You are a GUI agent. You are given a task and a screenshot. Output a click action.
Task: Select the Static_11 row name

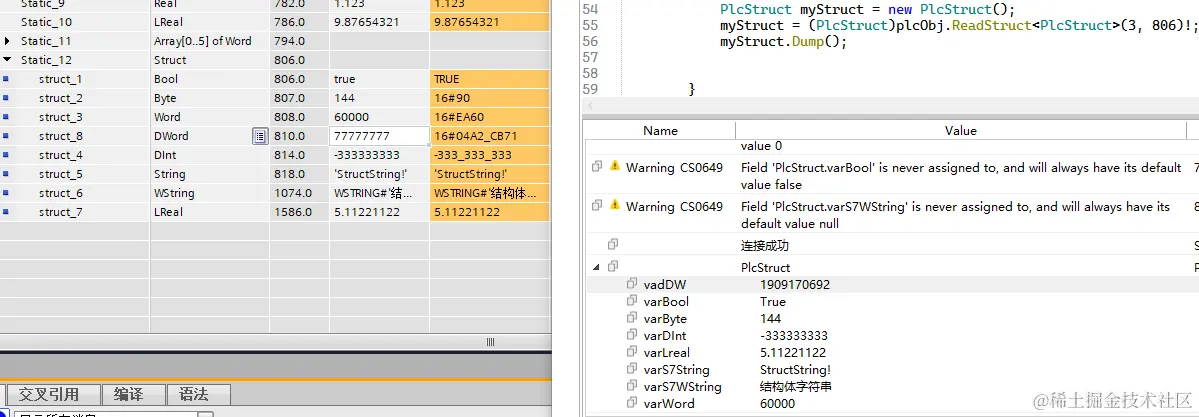46,41
